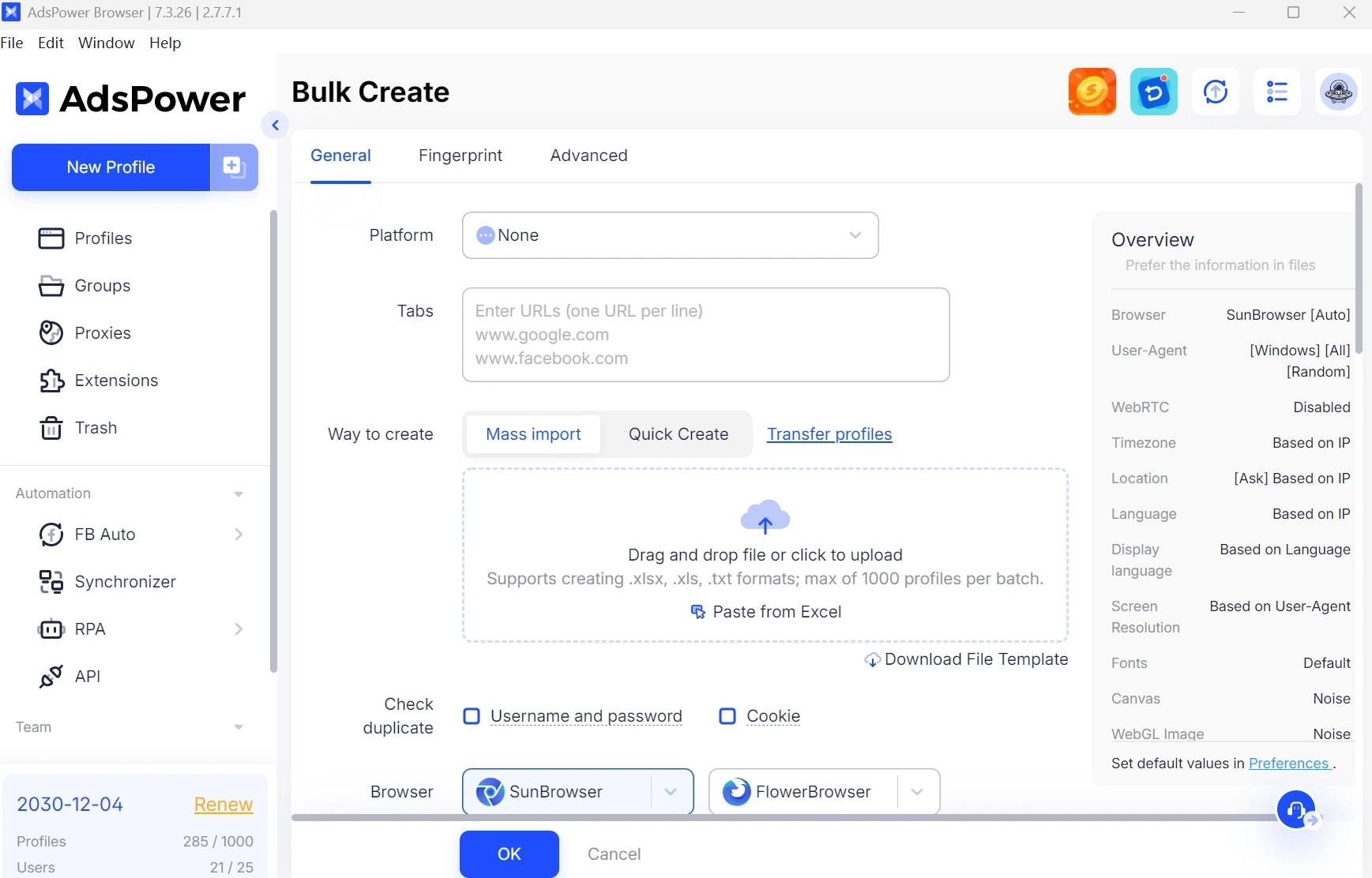This screenshot has height=878, width=1372.
Task: Click the 21 / 25 users count
Action: [231, 868]
